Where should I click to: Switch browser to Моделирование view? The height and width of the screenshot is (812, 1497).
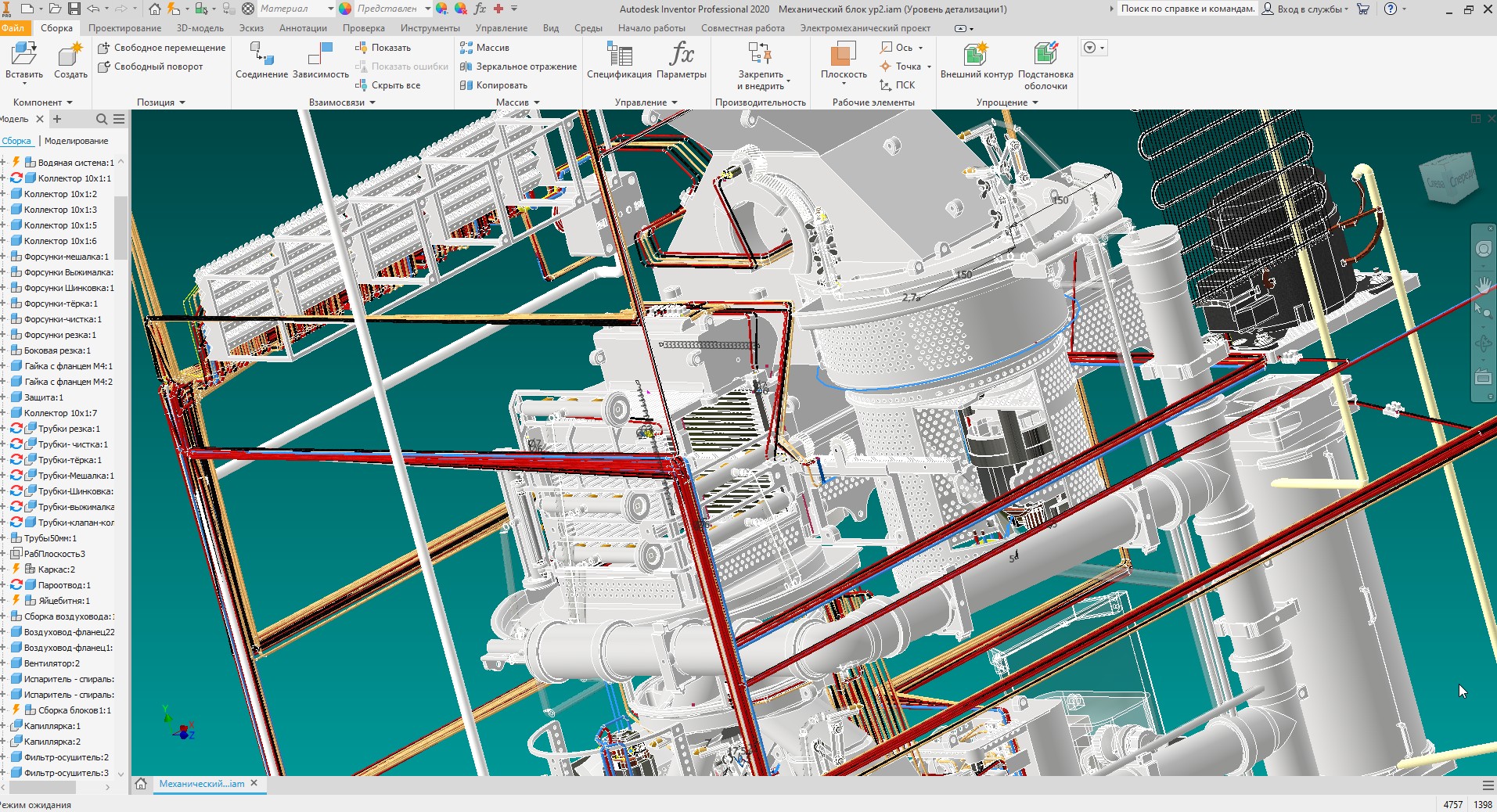(76, 141)
